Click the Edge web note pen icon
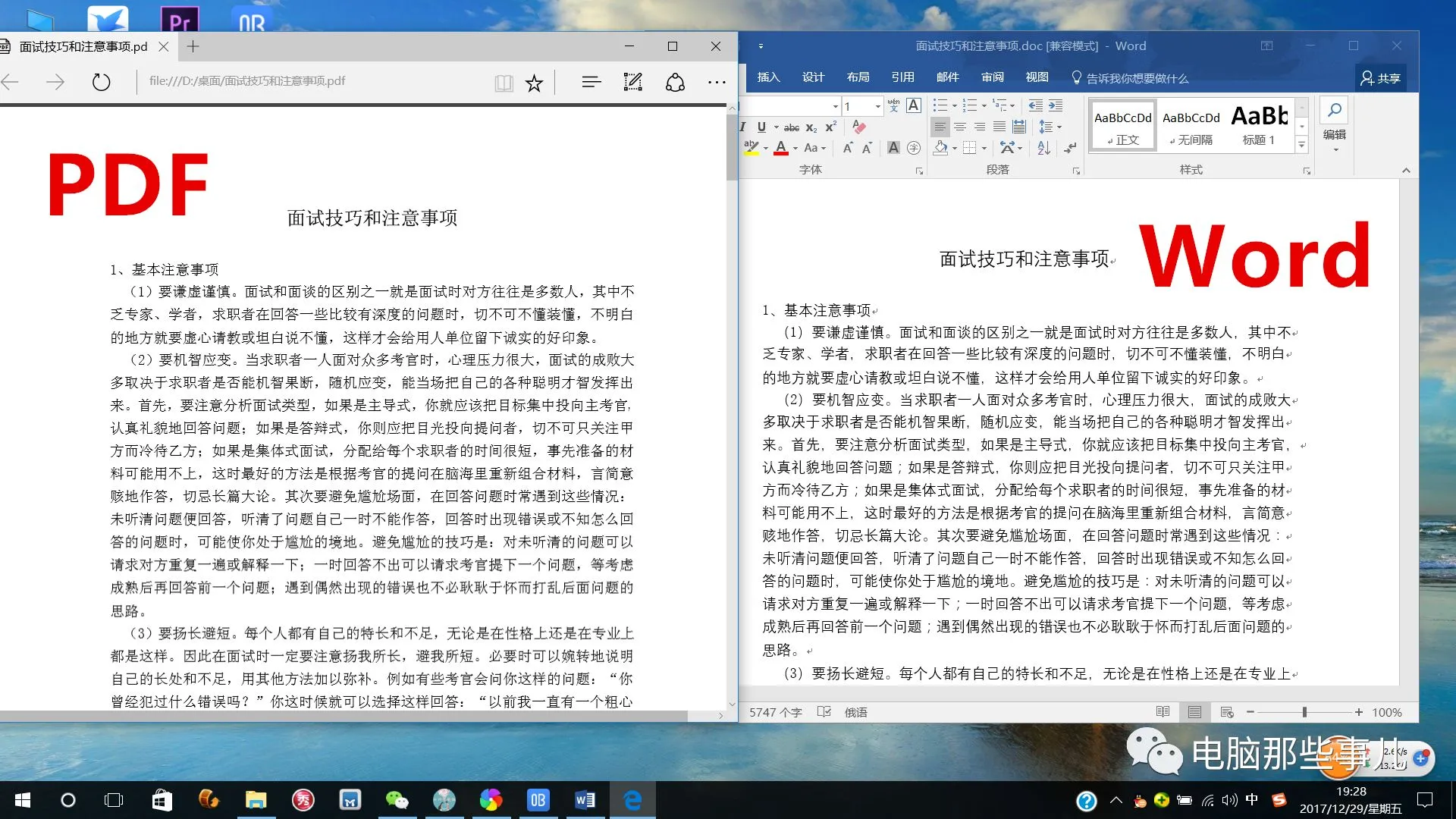Viewport: 1456px width, 819px height. [632, 82]
